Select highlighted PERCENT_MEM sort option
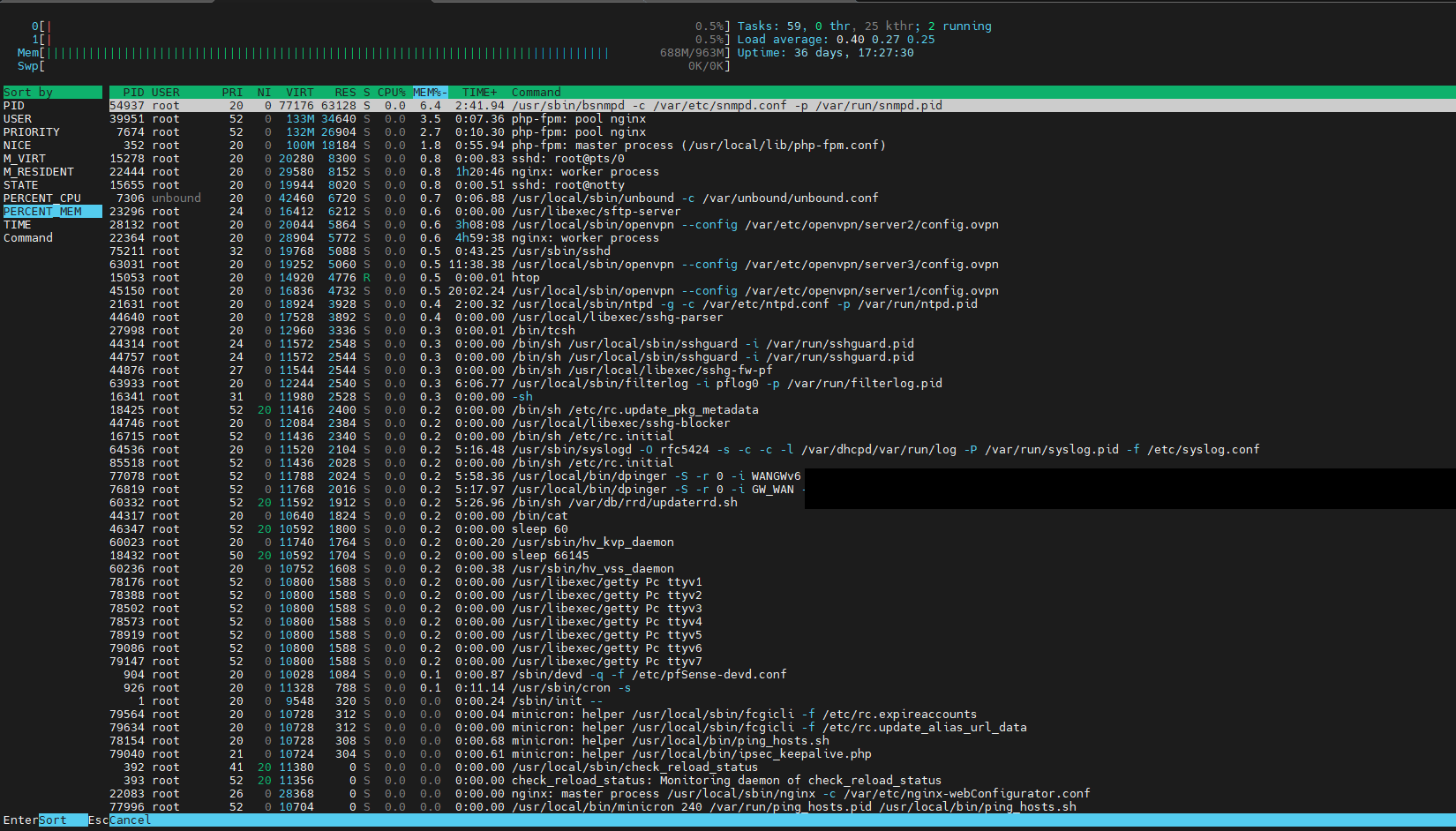The image size is (1456, 831). 53,212
